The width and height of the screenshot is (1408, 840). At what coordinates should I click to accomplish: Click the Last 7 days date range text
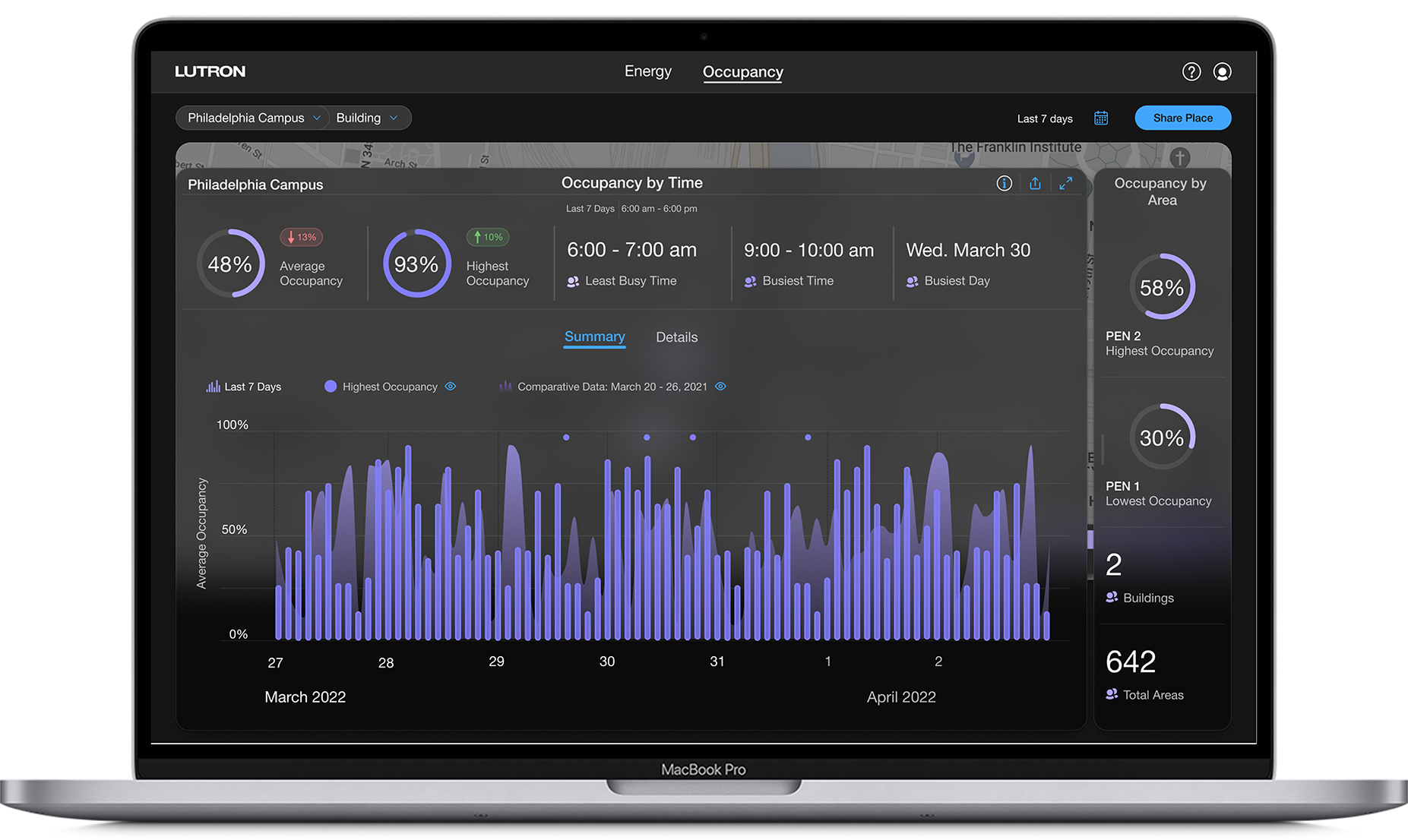click(1045, 118)
